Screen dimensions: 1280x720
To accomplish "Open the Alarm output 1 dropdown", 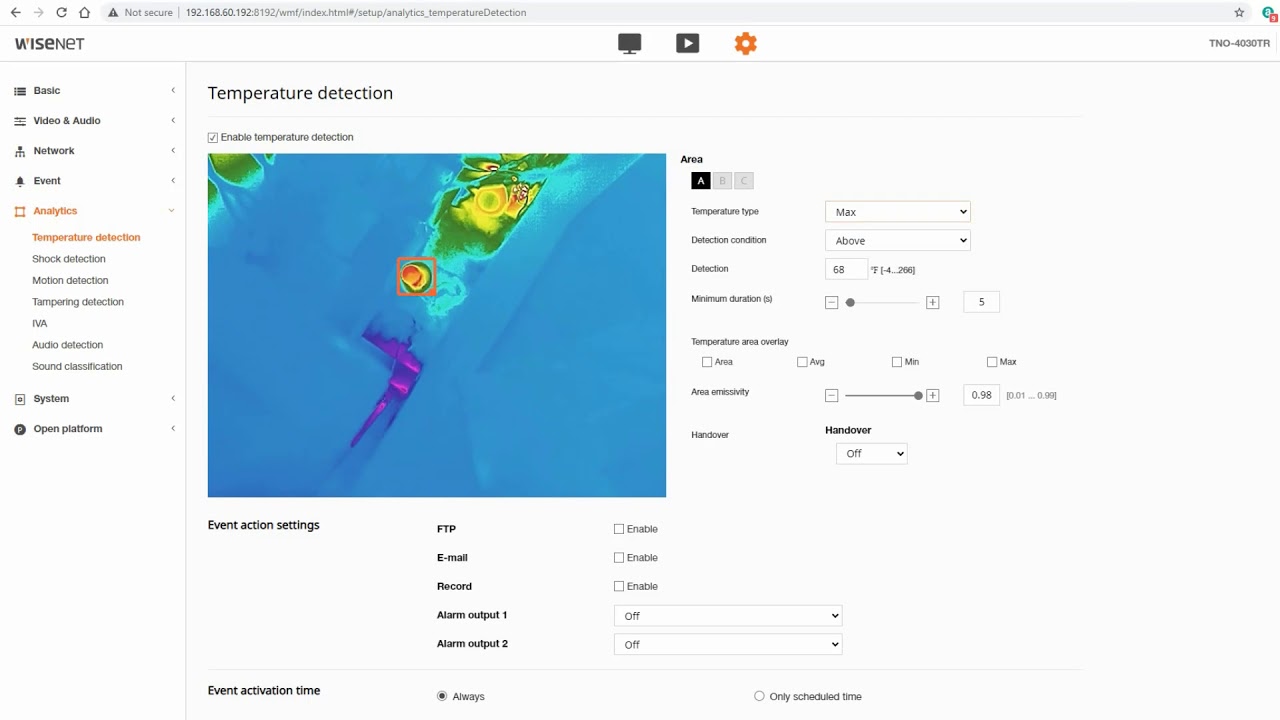I will [x=728, y=616].
